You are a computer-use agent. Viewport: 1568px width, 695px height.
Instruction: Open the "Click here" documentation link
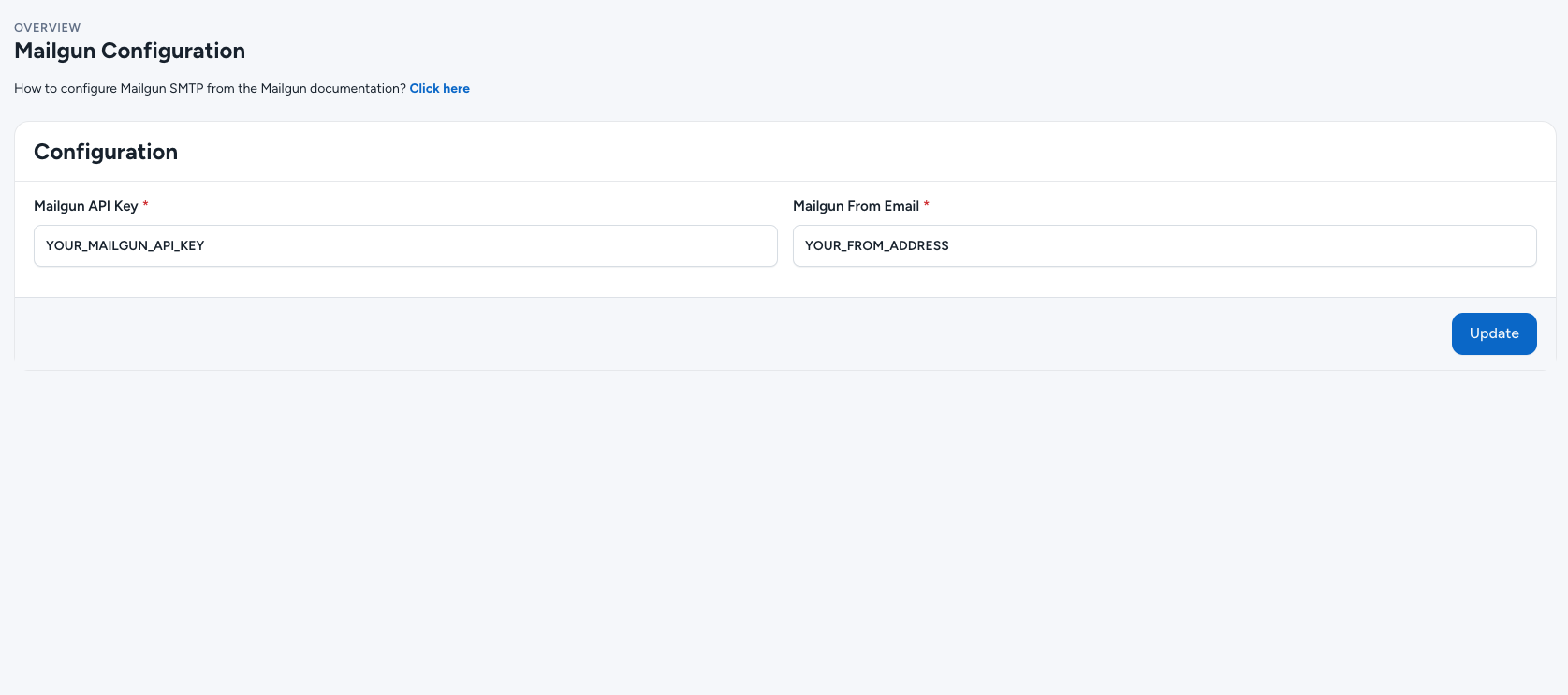tap(439, 88)
